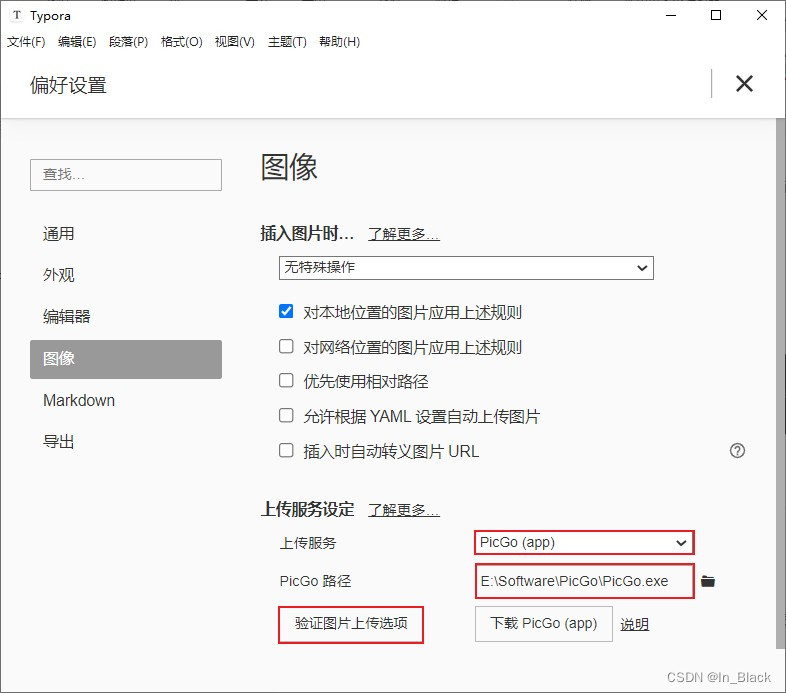Open the 无特殊操作 dropdown
The image size is (786, 693).
(466, 268)
